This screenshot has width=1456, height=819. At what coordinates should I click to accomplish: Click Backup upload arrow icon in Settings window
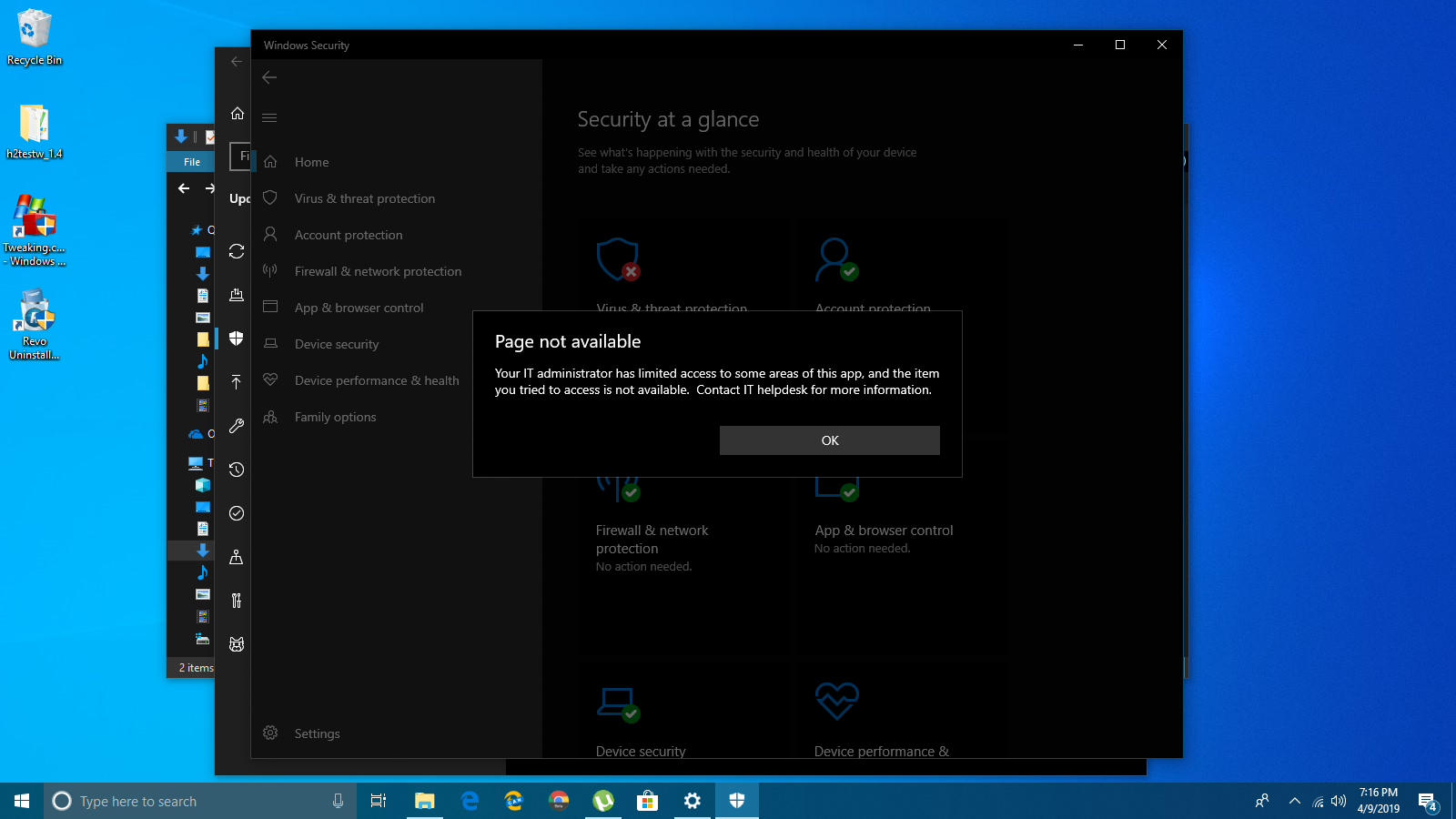tap(237, 382)
